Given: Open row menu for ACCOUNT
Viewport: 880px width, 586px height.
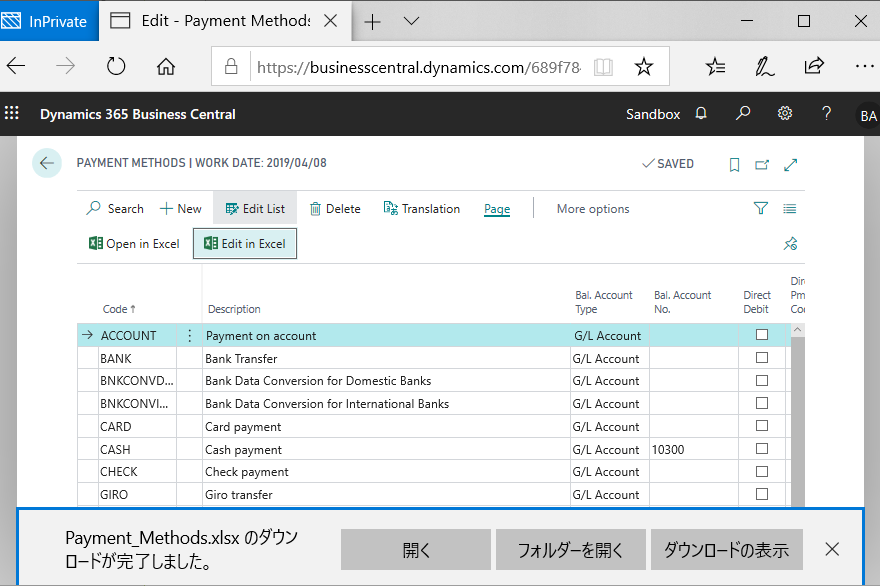Looking at the screenshot, I should (x=190, y=336).
